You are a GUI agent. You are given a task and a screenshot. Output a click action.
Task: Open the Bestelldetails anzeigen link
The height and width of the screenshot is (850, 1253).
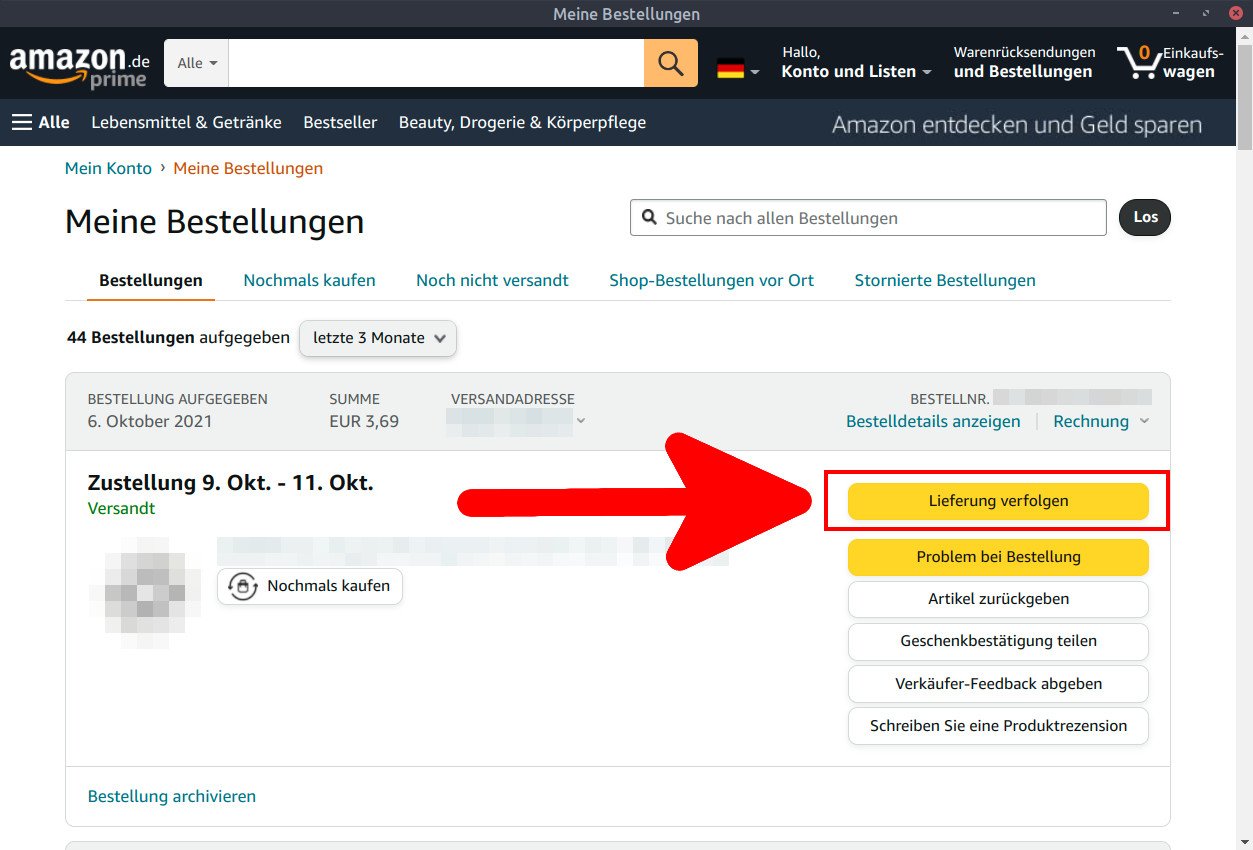[x=933, y=421]
